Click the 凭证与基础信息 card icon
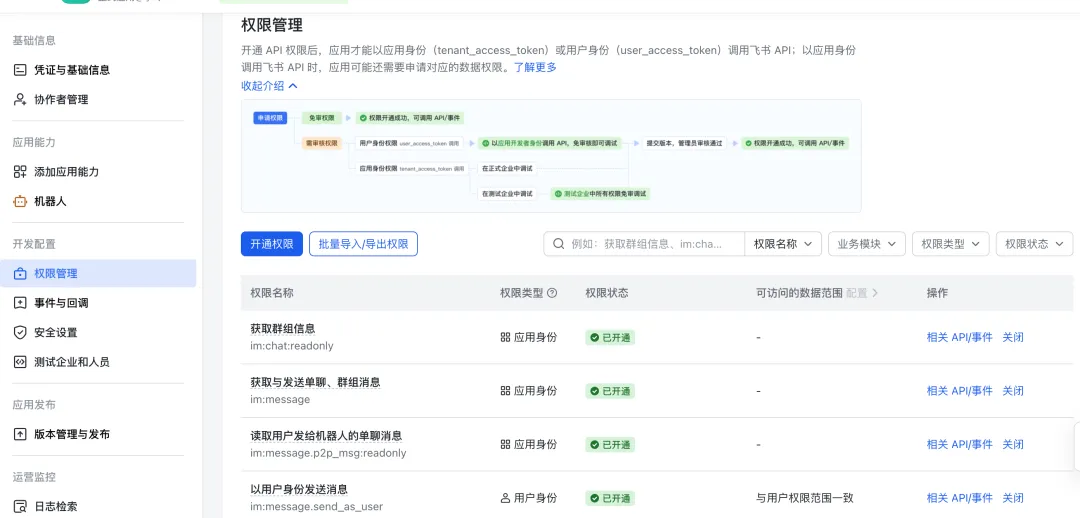 (20, 70)
